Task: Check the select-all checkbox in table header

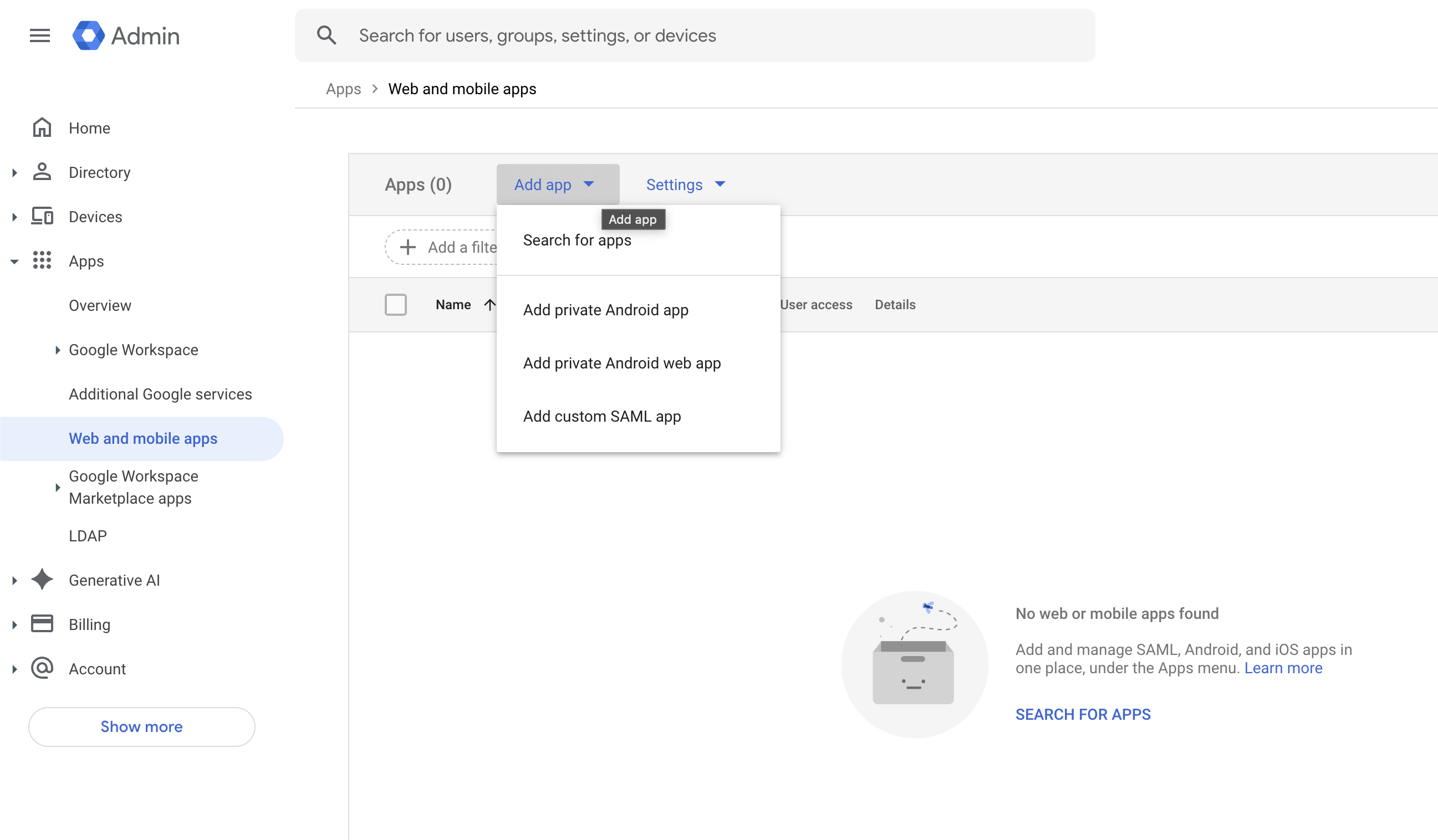Action: click(x=395, y=305)
